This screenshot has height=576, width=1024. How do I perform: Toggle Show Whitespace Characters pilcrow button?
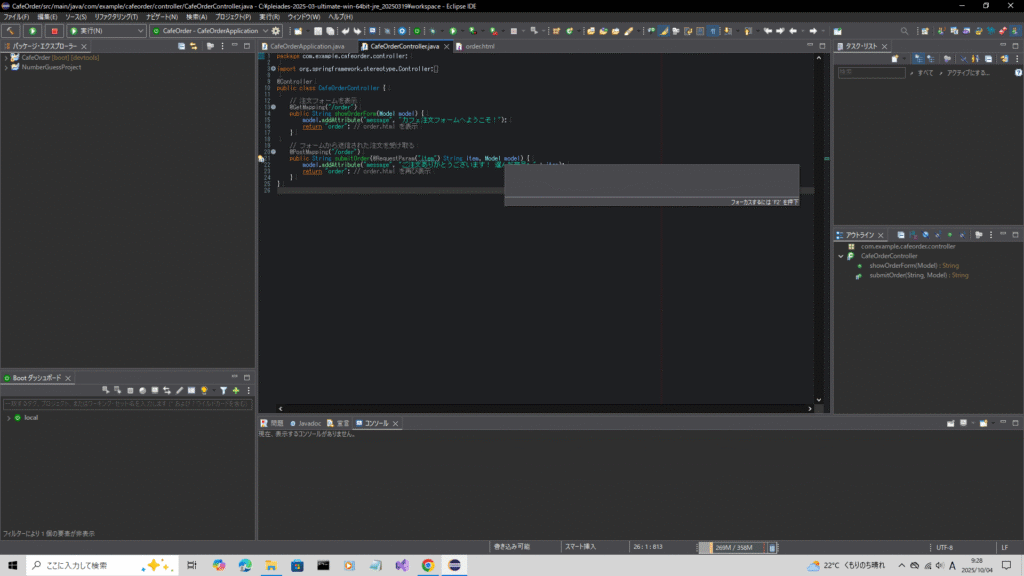click(713, 31)
